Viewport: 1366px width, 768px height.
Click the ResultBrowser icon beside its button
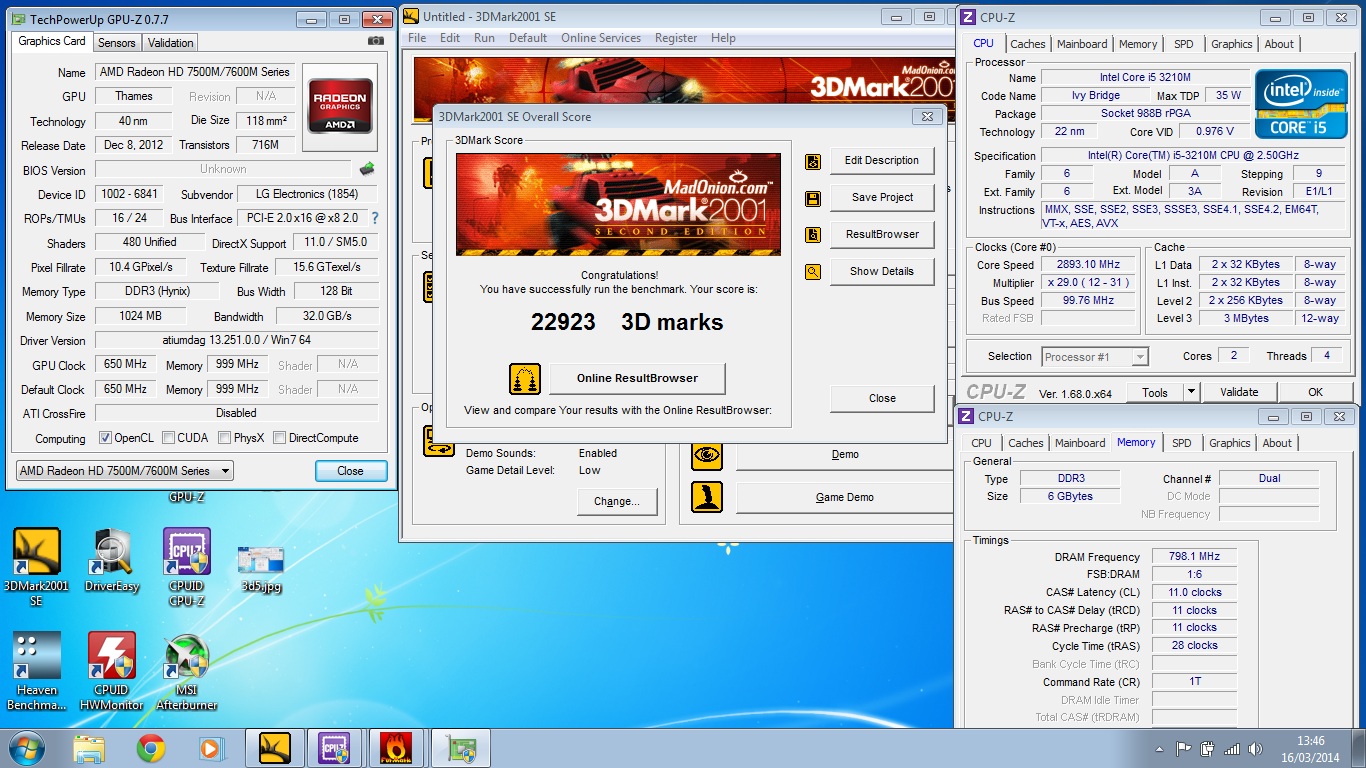tap(813, 235)
